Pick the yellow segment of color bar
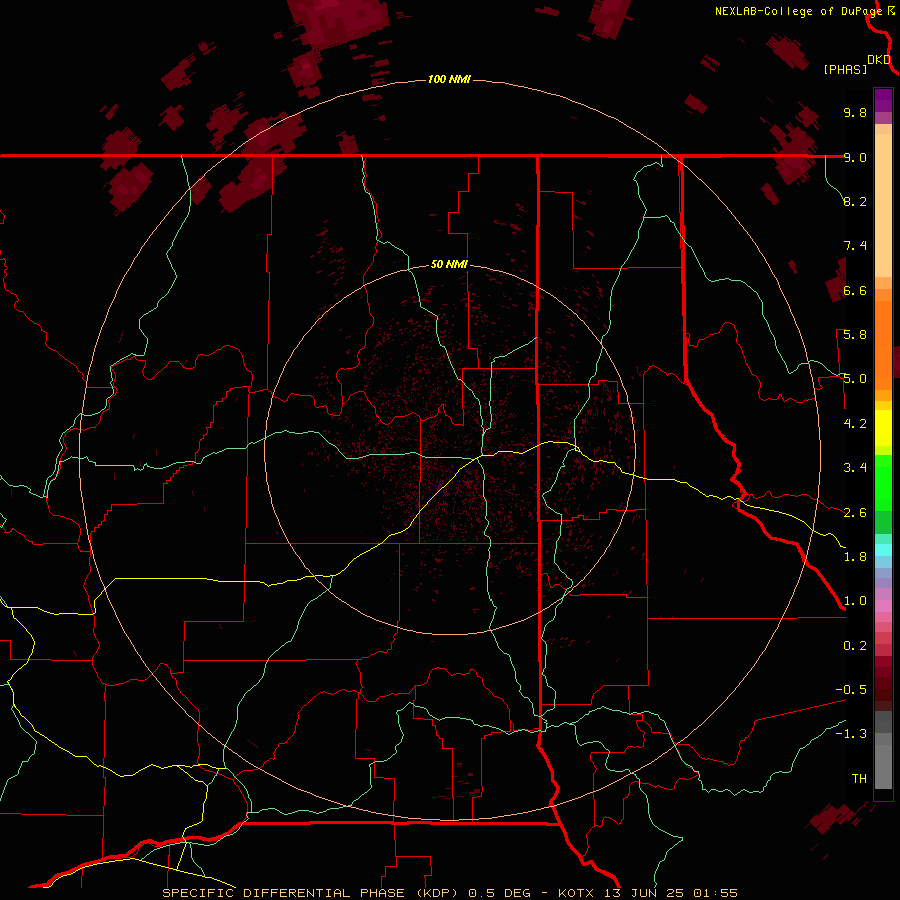 pyautogui.click(x=883, y=428)
